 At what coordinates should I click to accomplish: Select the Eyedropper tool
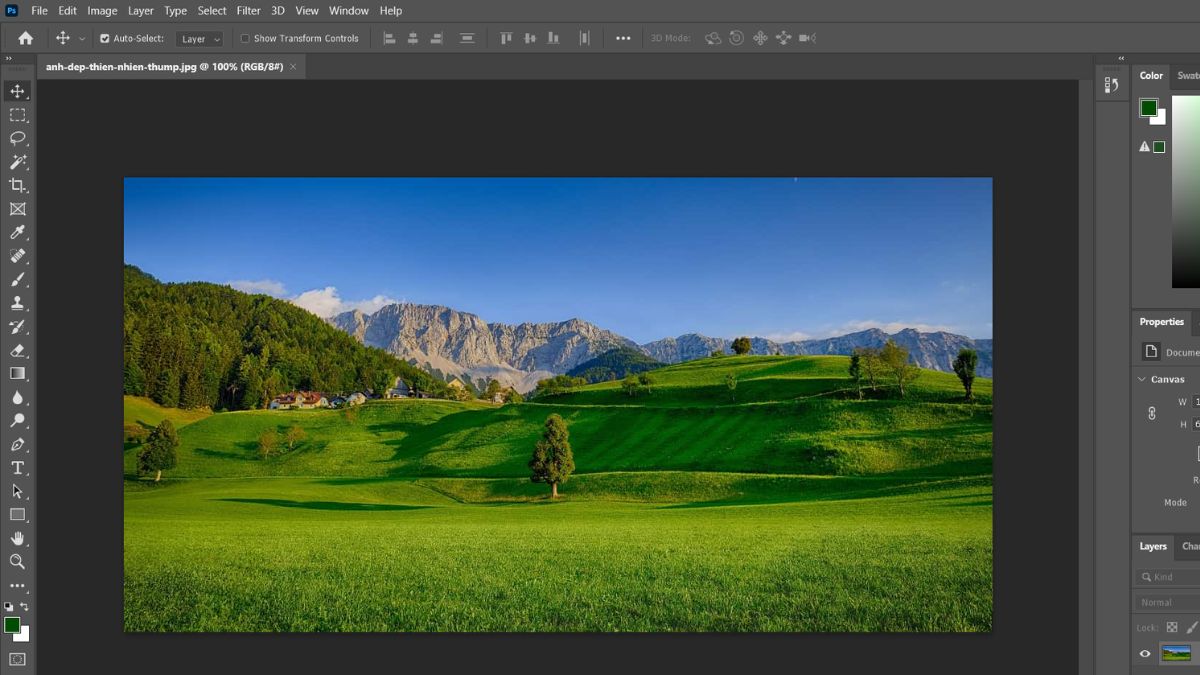click(17, 232)
